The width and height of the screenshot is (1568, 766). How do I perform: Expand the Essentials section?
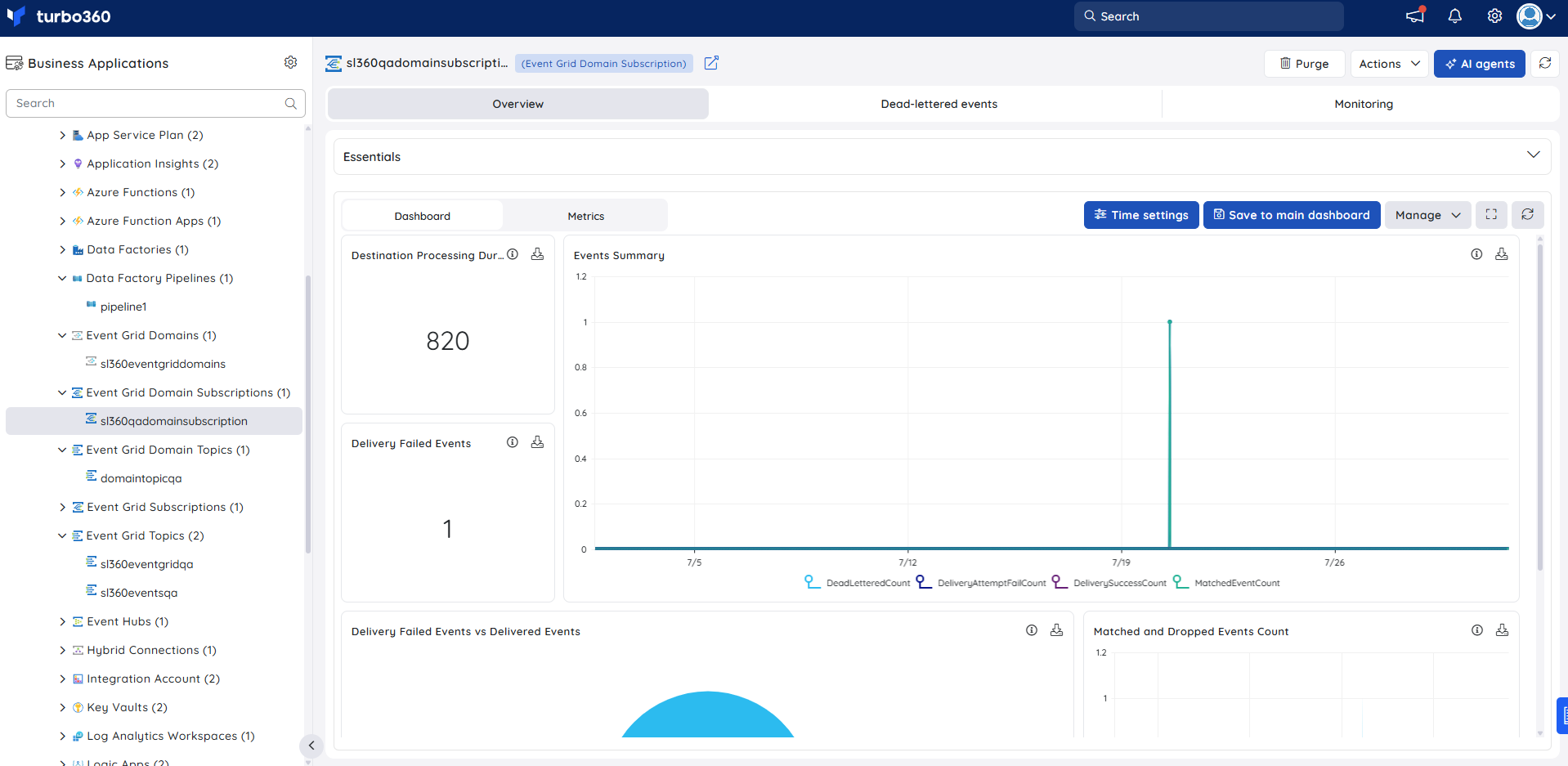pos(1533,155)
